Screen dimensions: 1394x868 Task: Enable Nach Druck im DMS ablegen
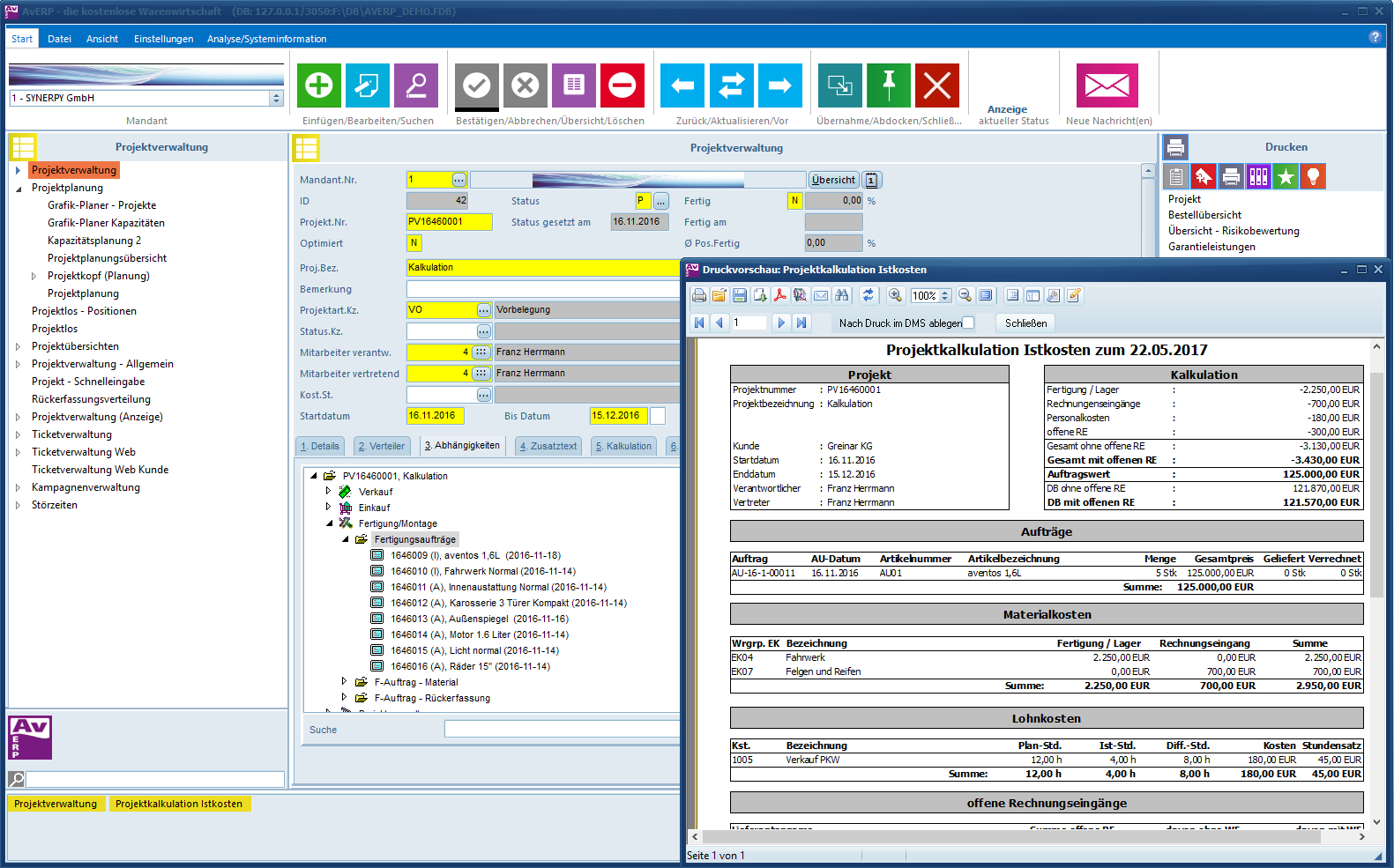(968, 323)
